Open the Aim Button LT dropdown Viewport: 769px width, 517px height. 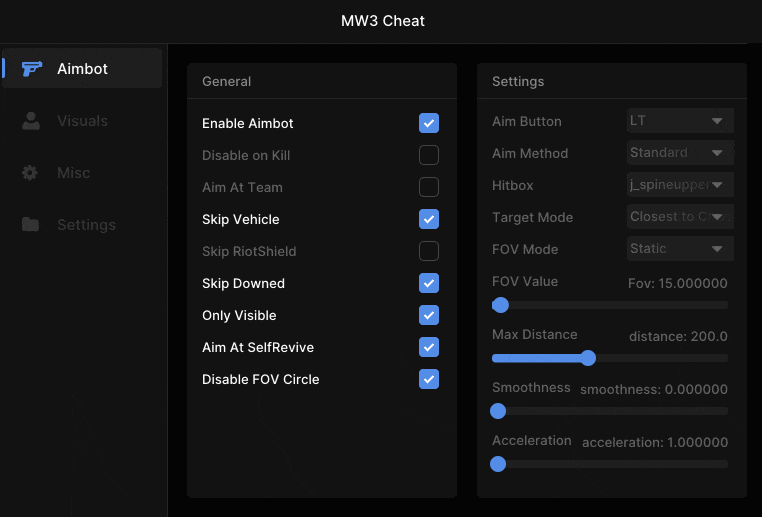(680, 121)
